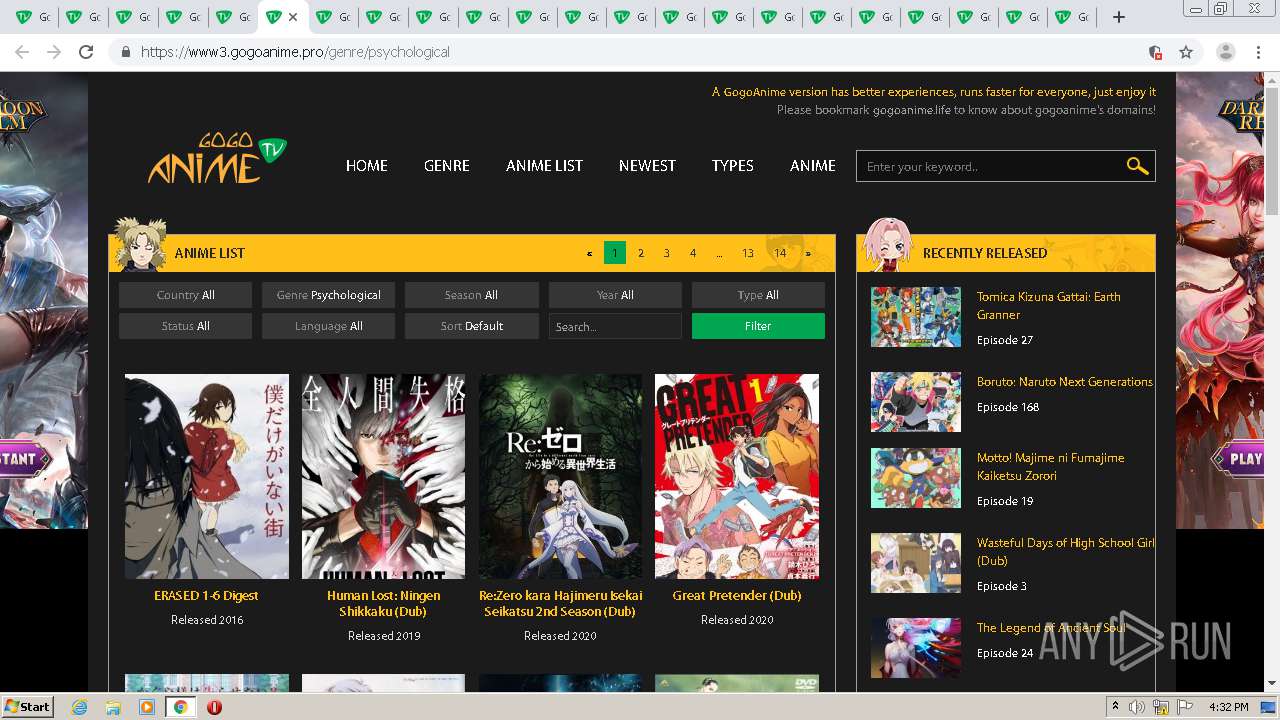Viewport: 1280px width, 720px height.
Task: Go to previous page with « arrow
Action: [x=589, y=253]
